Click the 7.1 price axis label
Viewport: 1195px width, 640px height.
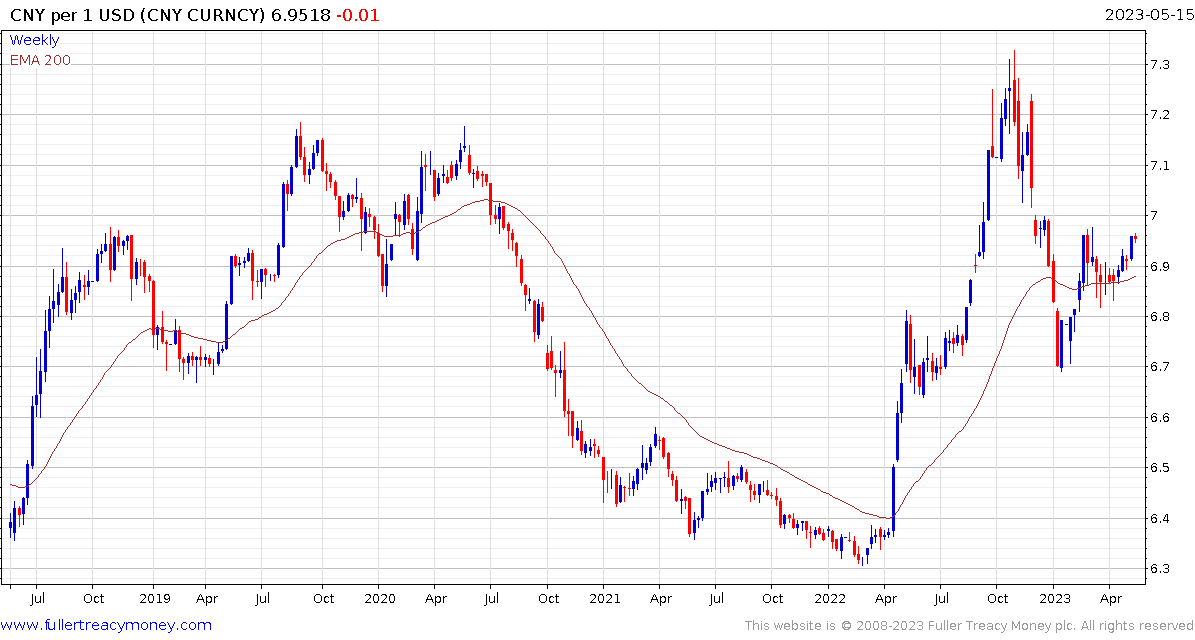(1158, 165)
